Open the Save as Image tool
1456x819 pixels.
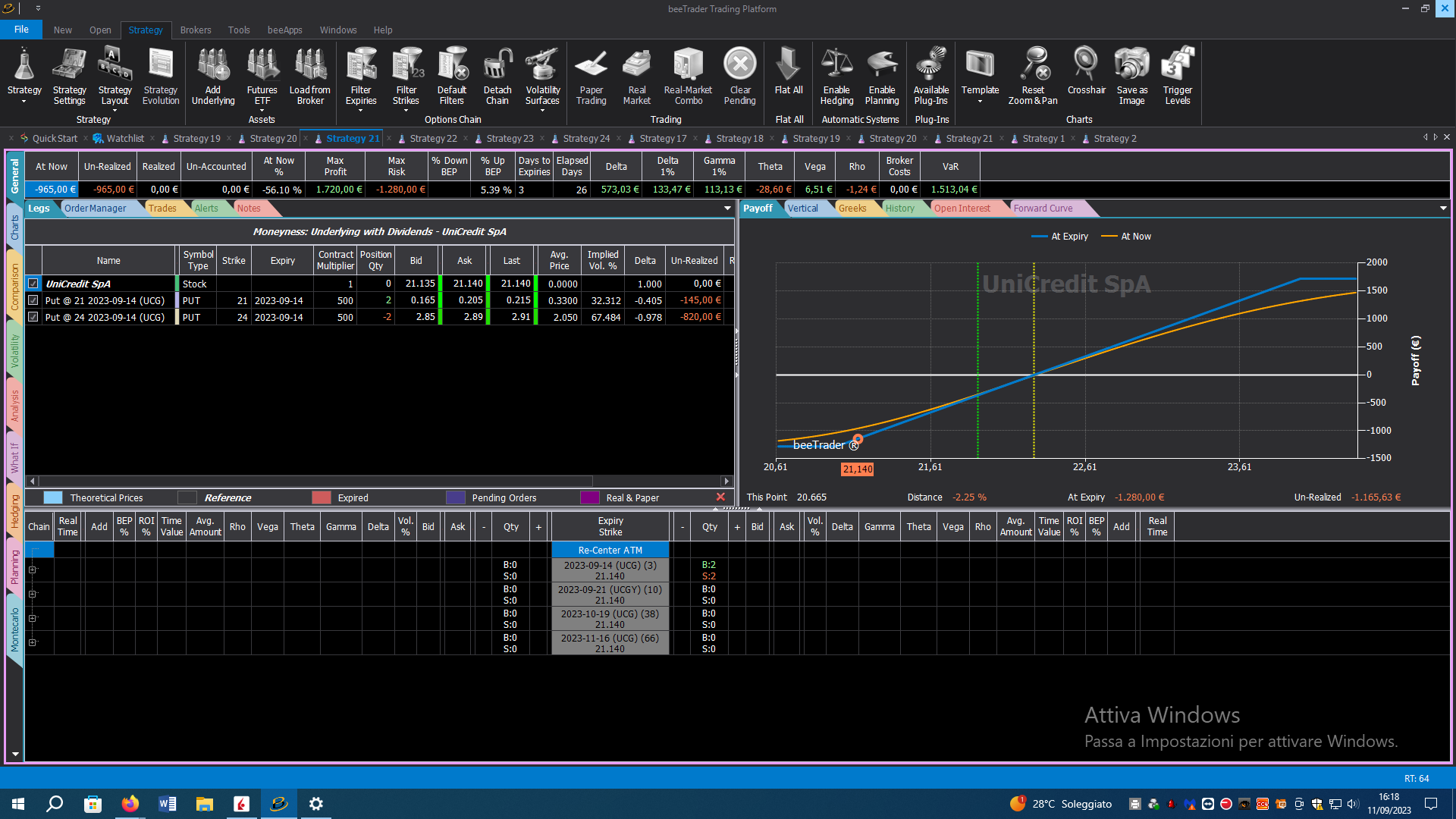(x=1131, y=76)
